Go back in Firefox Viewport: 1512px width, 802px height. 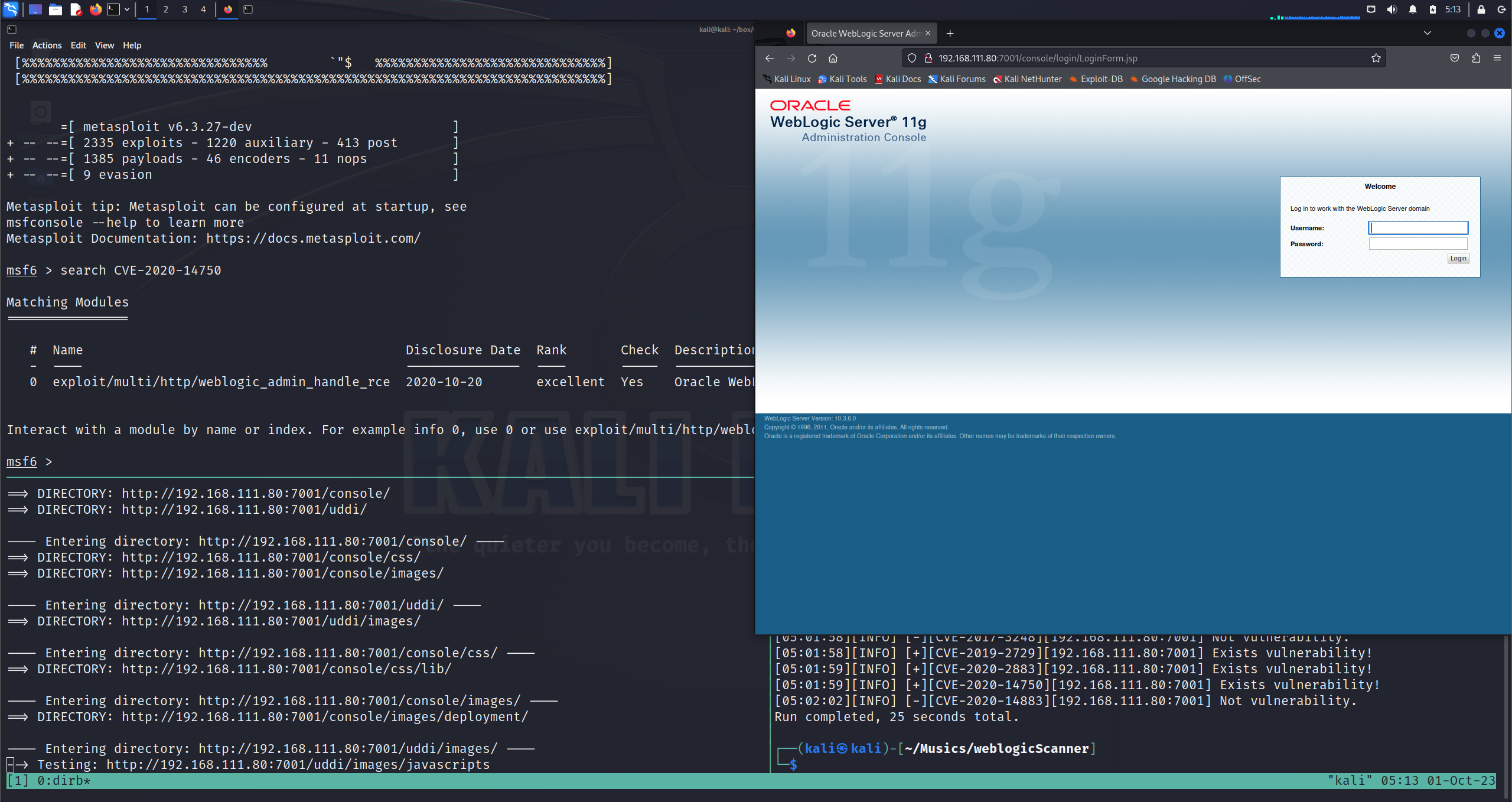(x=769, y=58)
